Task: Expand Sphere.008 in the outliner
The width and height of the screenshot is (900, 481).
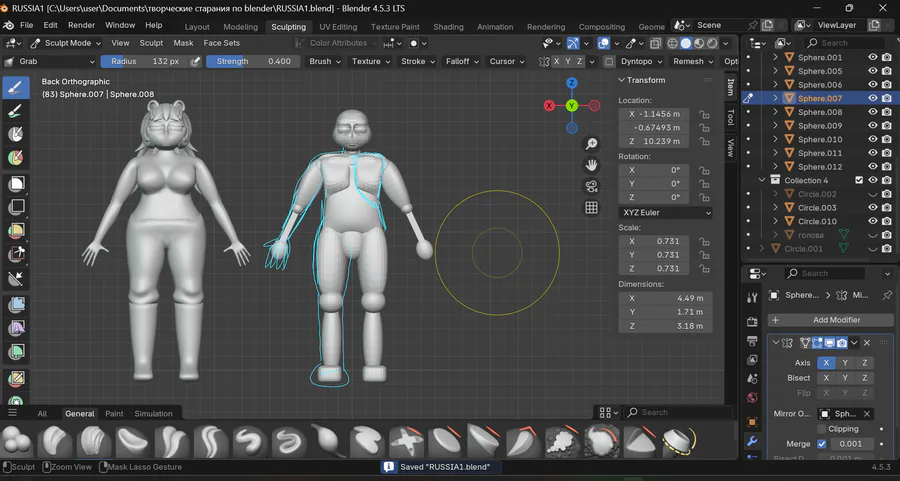Action: coord(775,112)
